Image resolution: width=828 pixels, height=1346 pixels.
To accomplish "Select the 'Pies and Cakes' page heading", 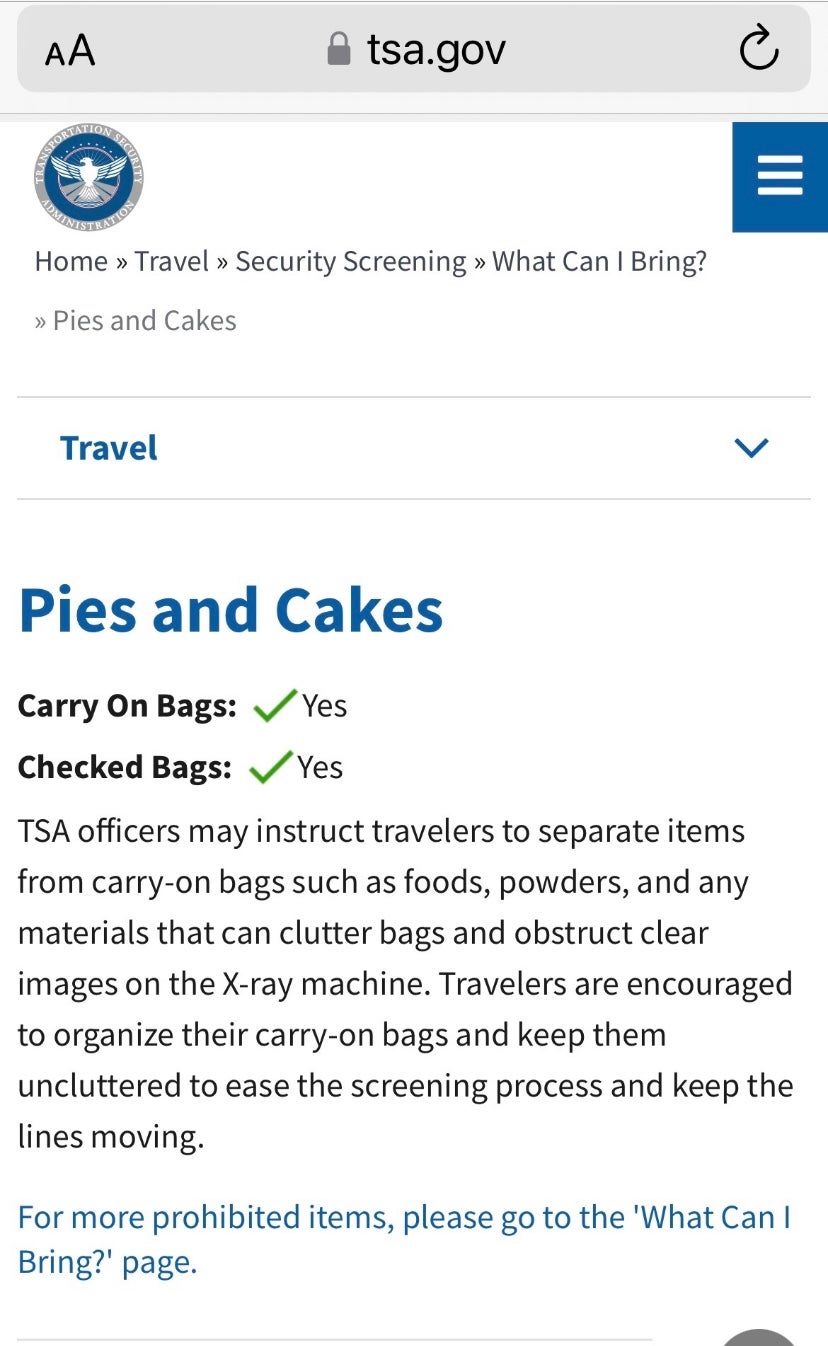I will click(x=229, y=610).
